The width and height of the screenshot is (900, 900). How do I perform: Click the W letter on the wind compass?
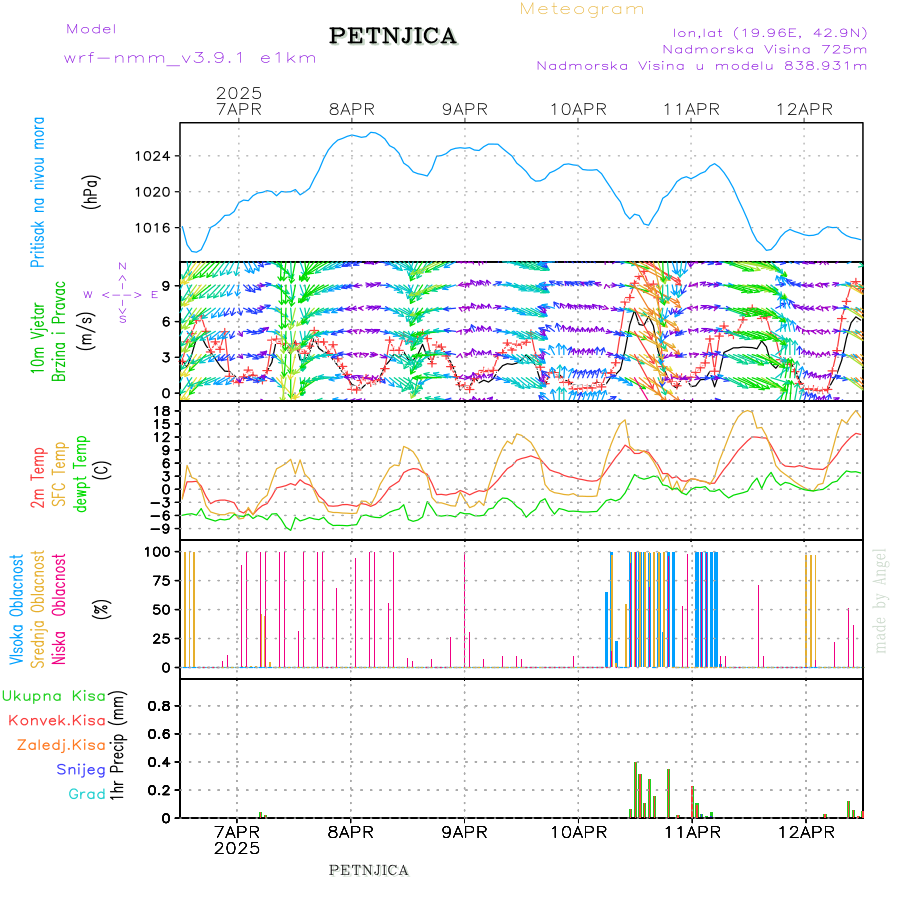tap(88, 295)
